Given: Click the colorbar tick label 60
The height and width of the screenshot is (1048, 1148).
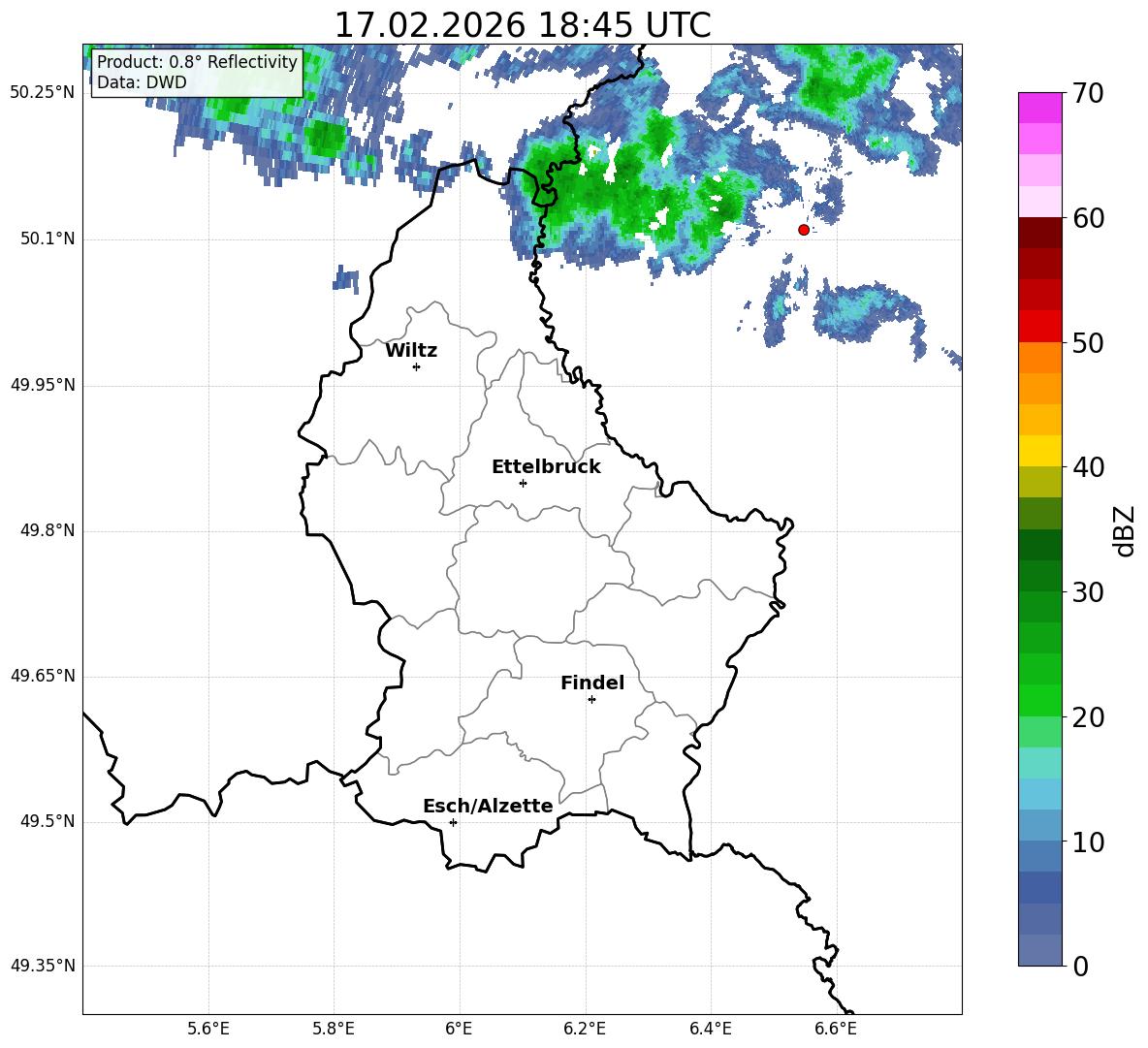Looking at the screenshot, I should coord(1088,218).
